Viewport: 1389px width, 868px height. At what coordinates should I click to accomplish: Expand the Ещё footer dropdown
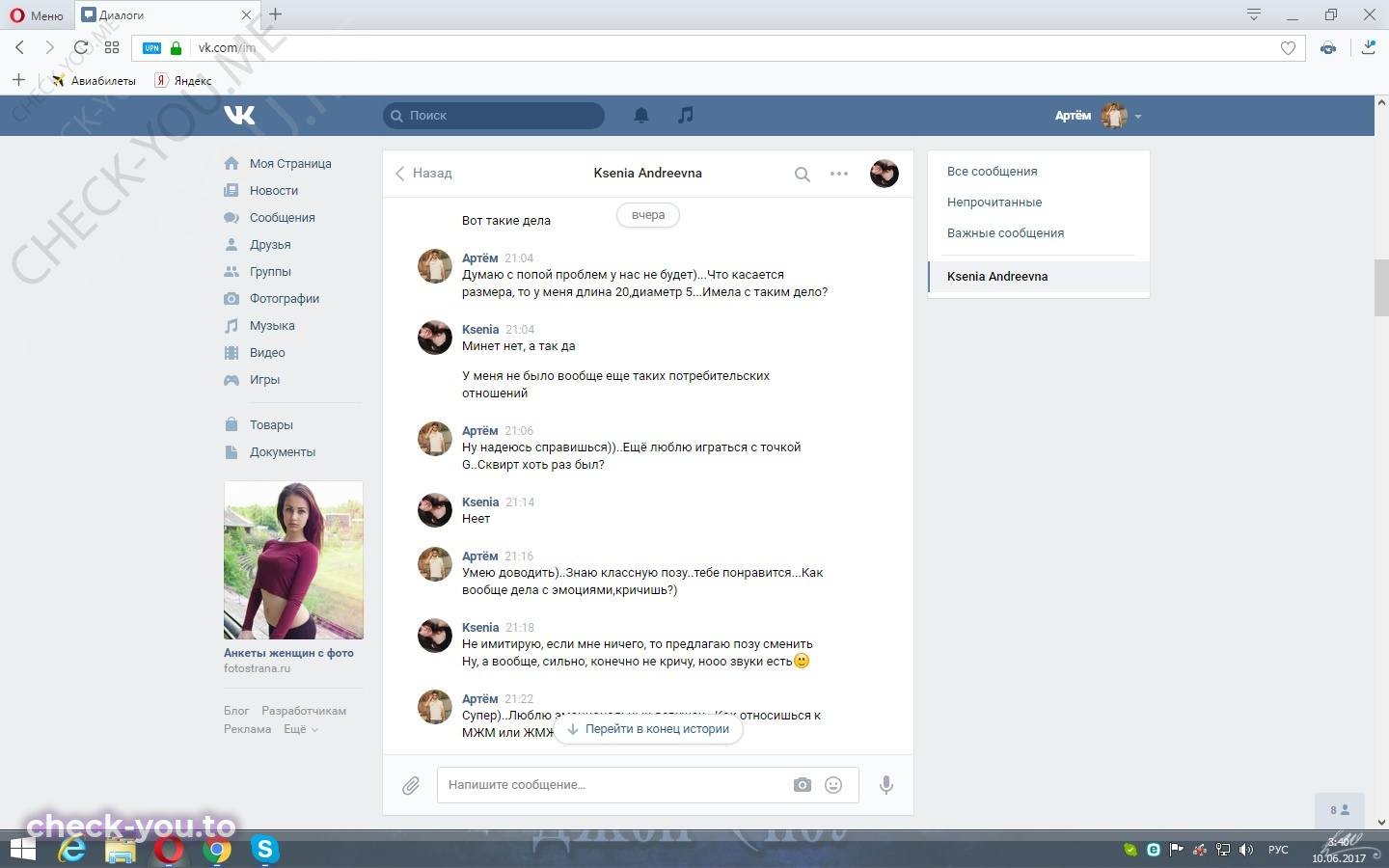[300, 729]
